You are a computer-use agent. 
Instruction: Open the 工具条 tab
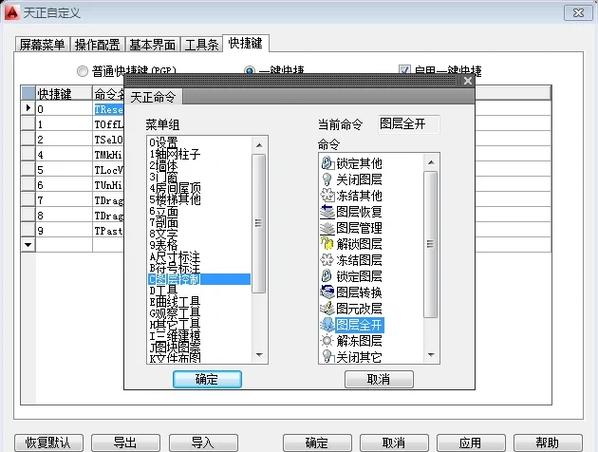click(202, 45)
